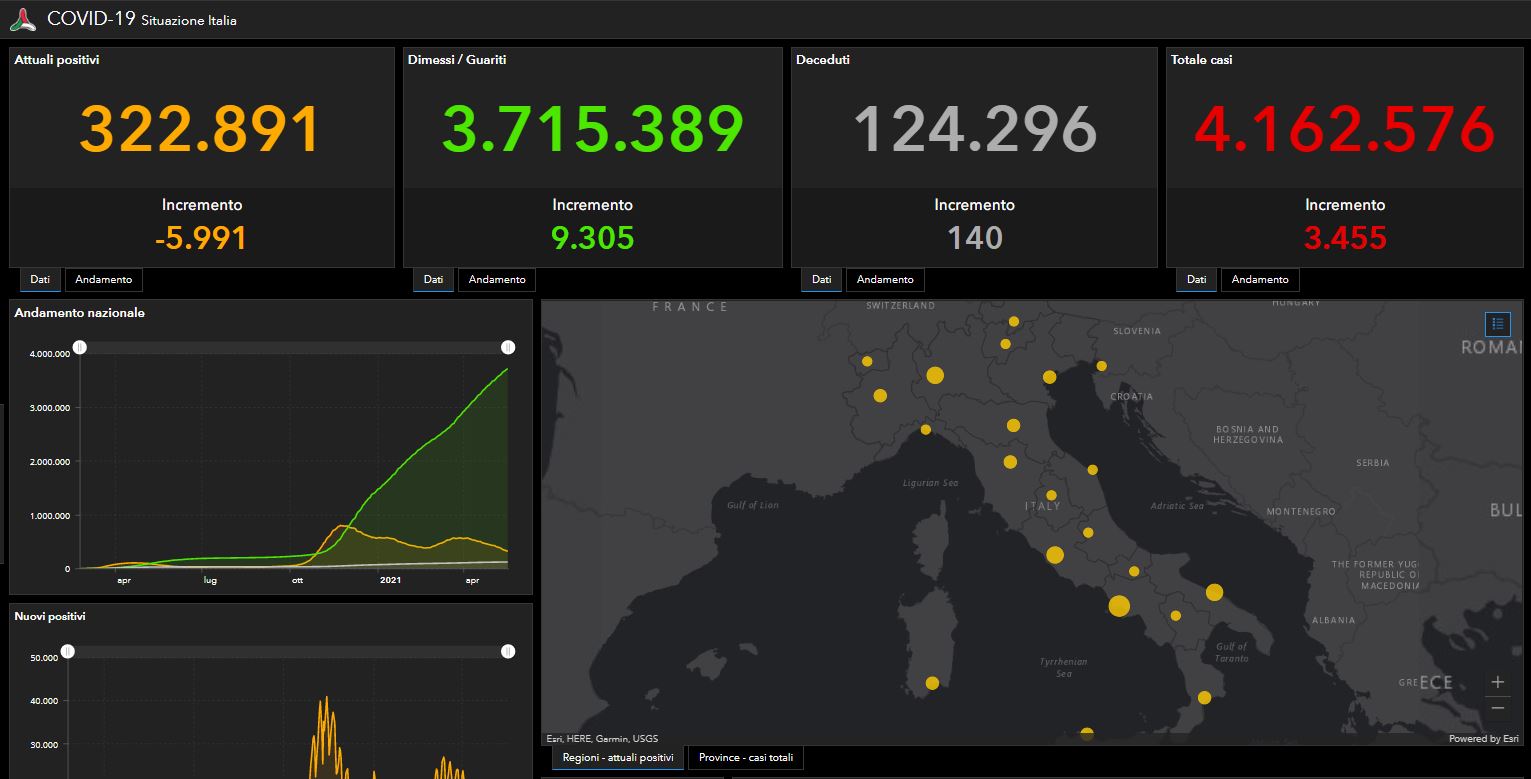This screenshot has width=1531, height=779.
Task: Click the 9.305 increment value
Action: tap(593, 238)
